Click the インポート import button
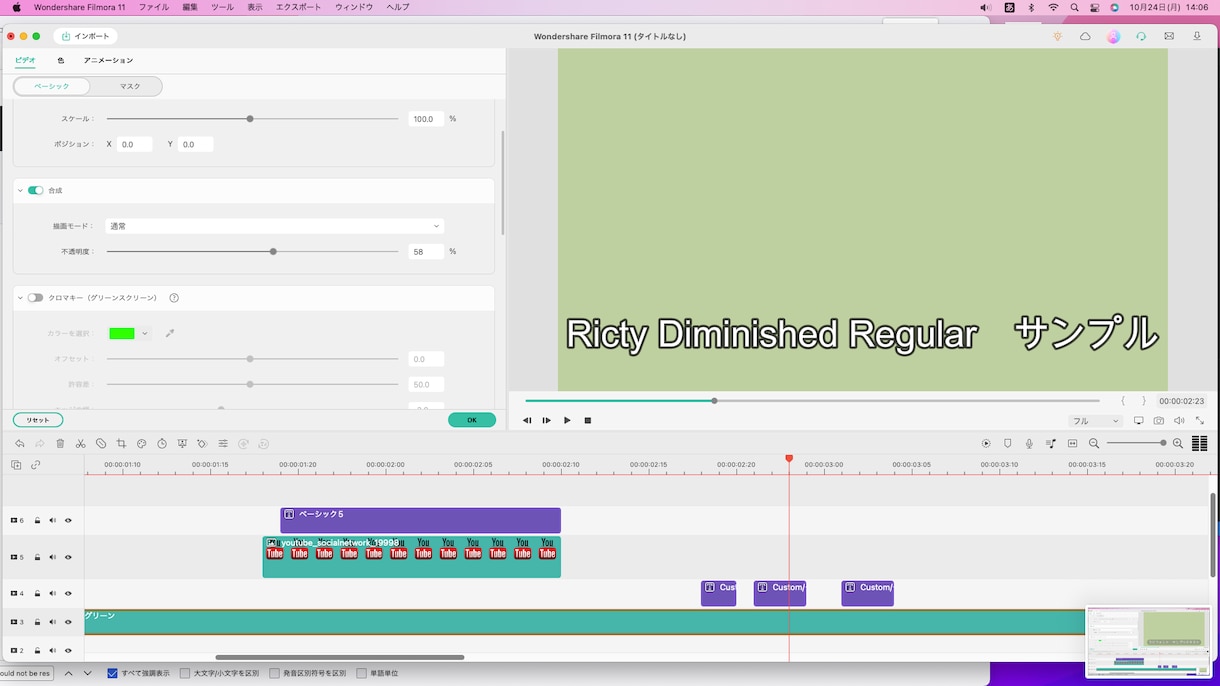The width and height of the screenshot is (1220, 686). 86,36
